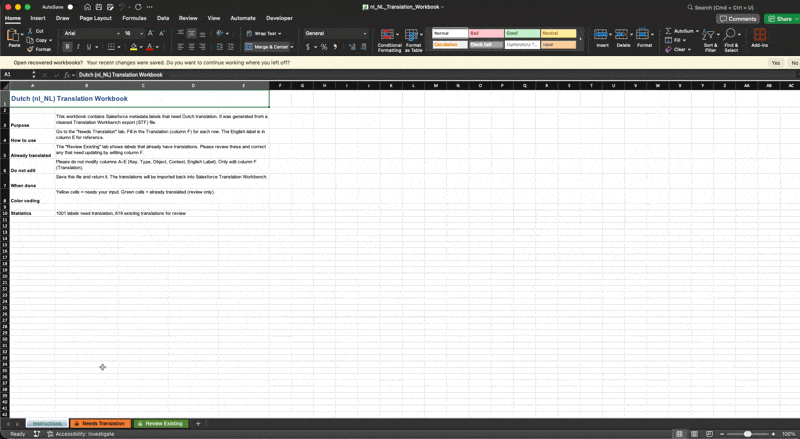This screenshot has height=439, width=800.
Task: Open the more options ellipsis in title bar
Action: point(149,7)
